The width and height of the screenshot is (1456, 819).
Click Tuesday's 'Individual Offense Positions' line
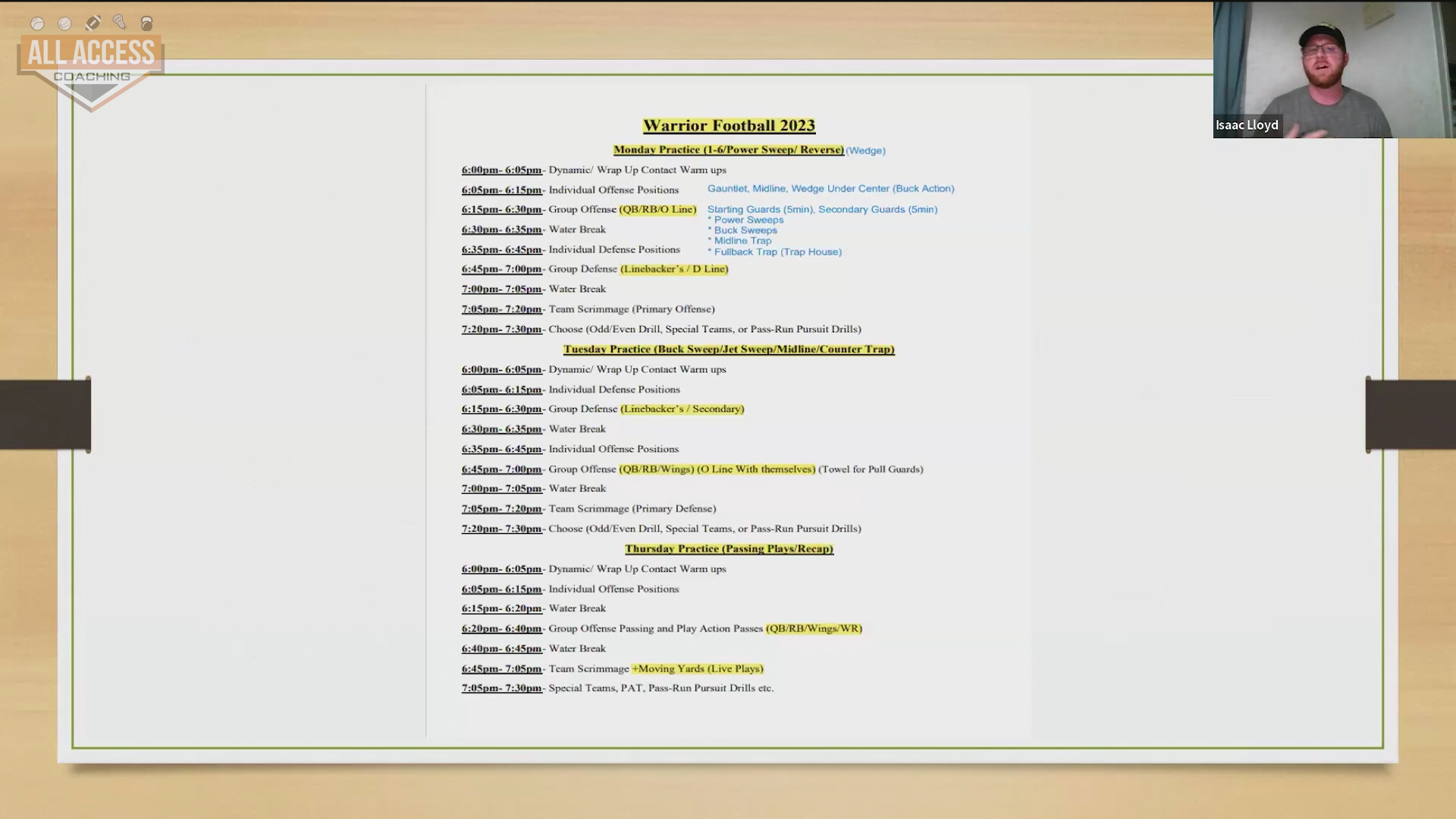point(613,450)
